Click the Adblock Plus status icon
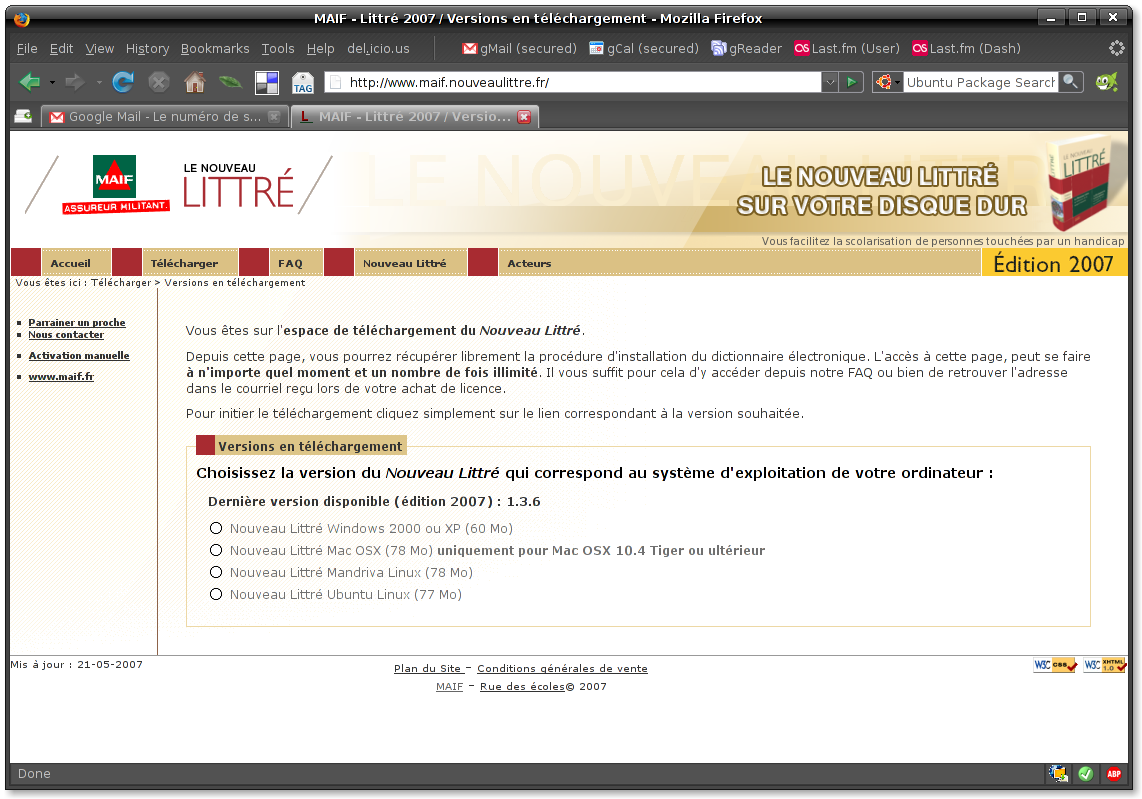1142x799 pixels. (1114, 774)
